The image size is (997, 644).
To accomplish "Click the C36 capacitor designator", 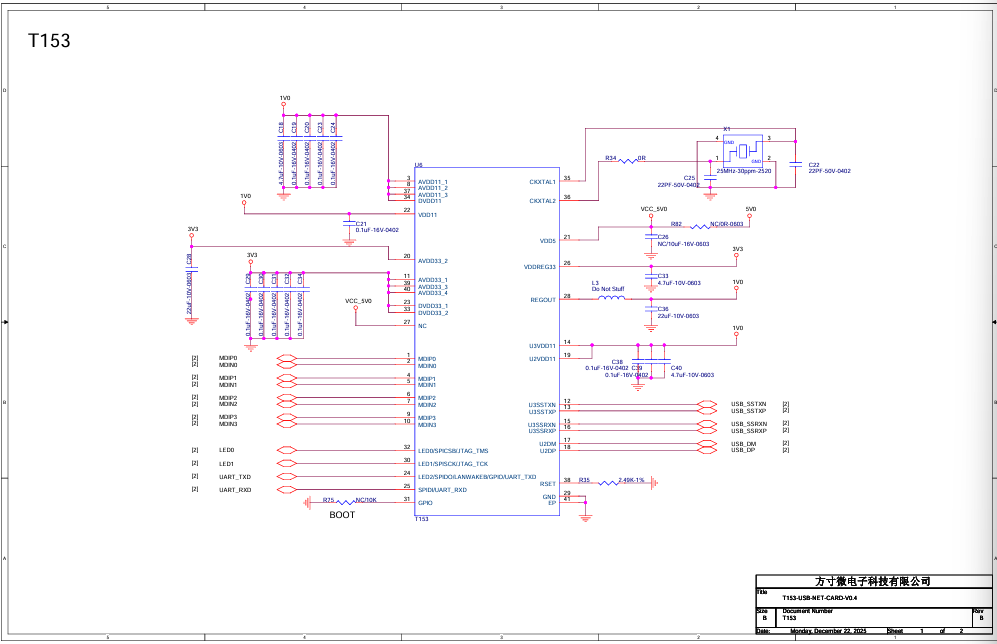I will pos(663,309).
